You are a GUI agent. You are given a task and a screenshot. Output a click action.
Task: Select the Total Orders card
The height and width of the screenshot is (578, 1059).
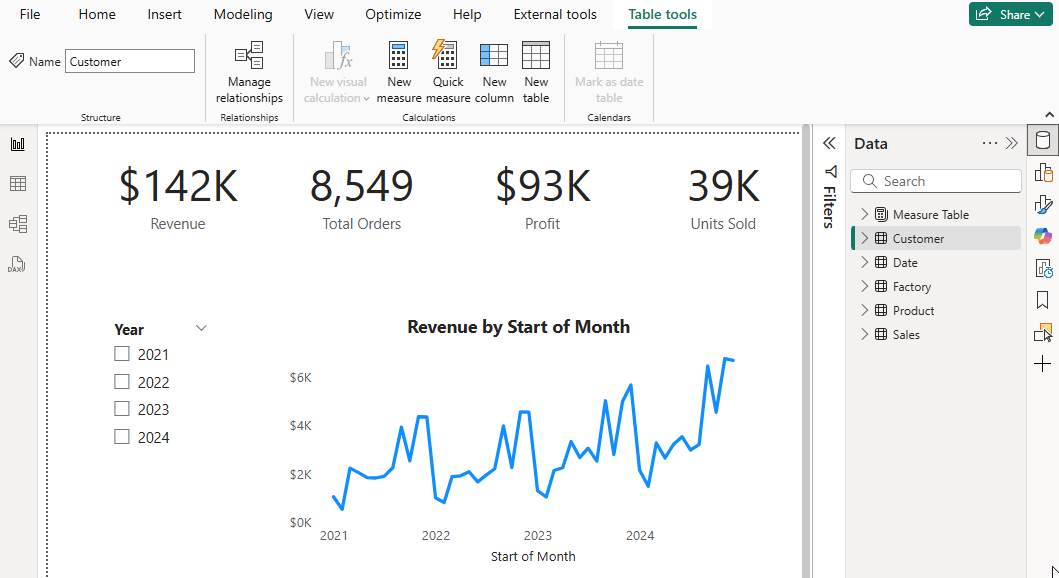[361, 199]
